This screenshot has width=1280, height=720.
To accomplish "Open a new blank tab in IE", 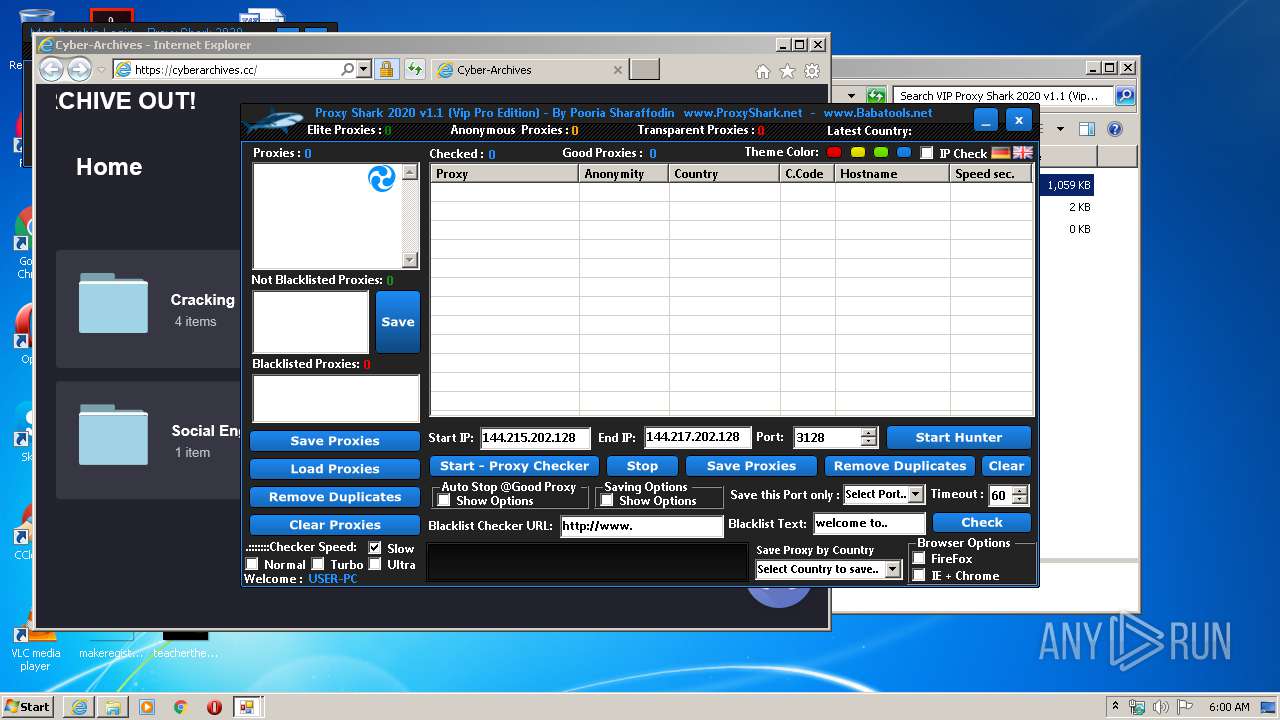I will [x=645, y=70].
